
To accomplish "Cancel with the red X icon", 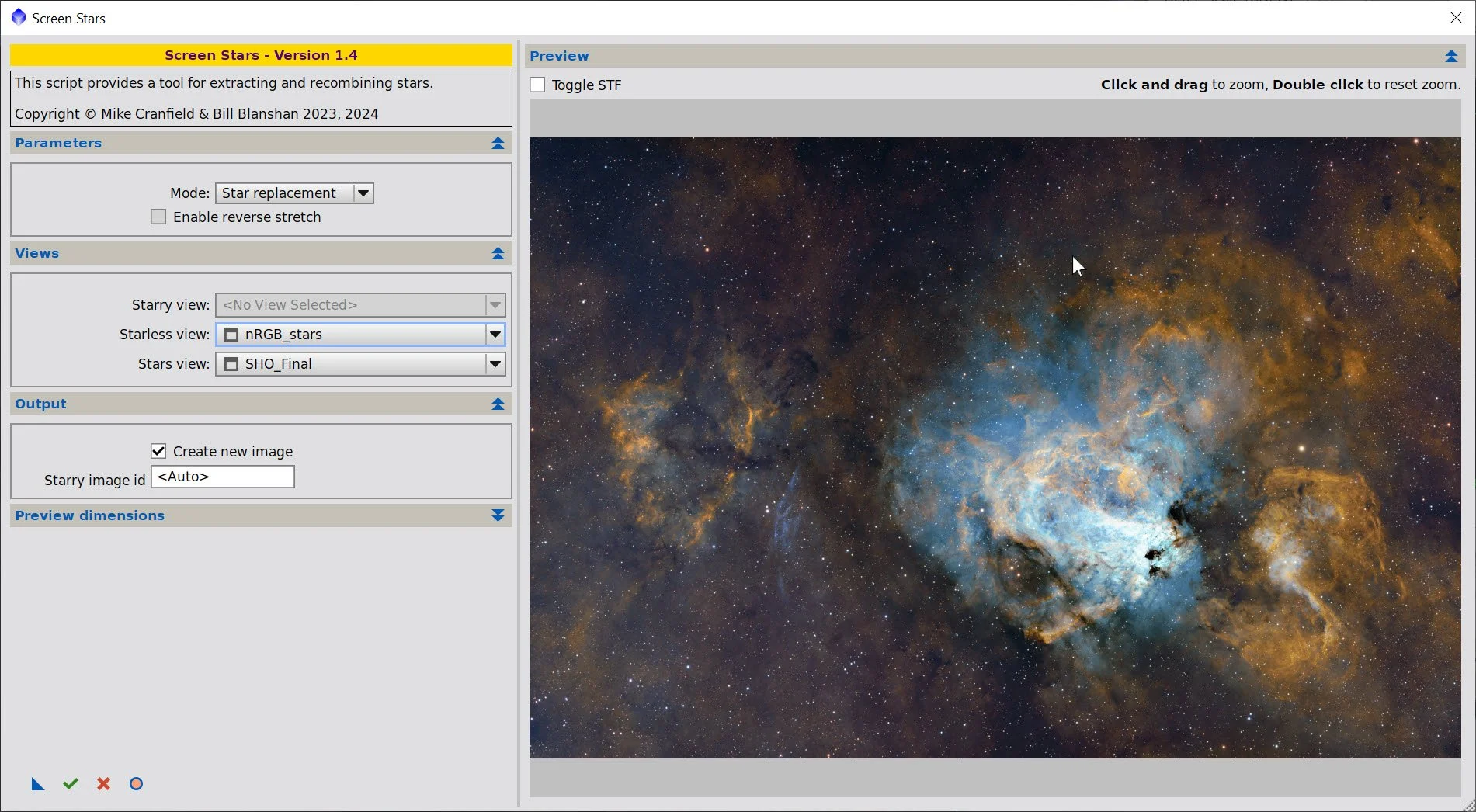I will pos(103,784).
